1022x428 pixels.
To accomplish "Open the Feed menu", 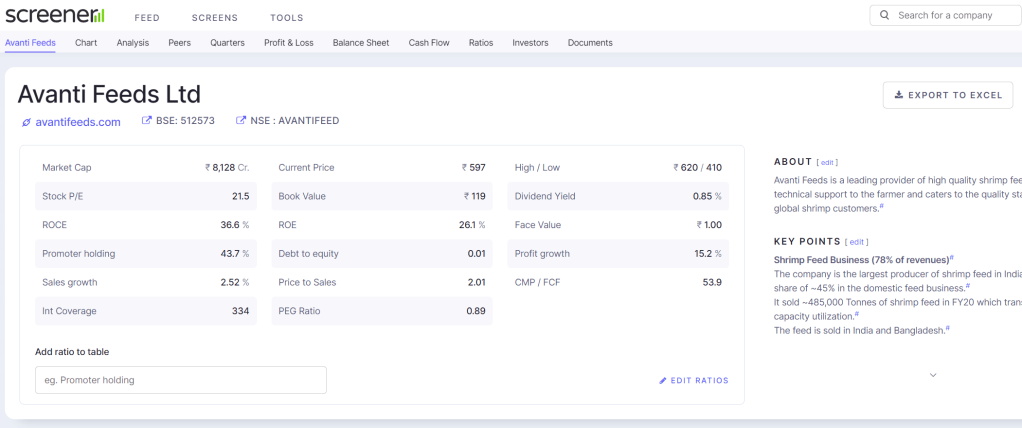I will point(147,18).
